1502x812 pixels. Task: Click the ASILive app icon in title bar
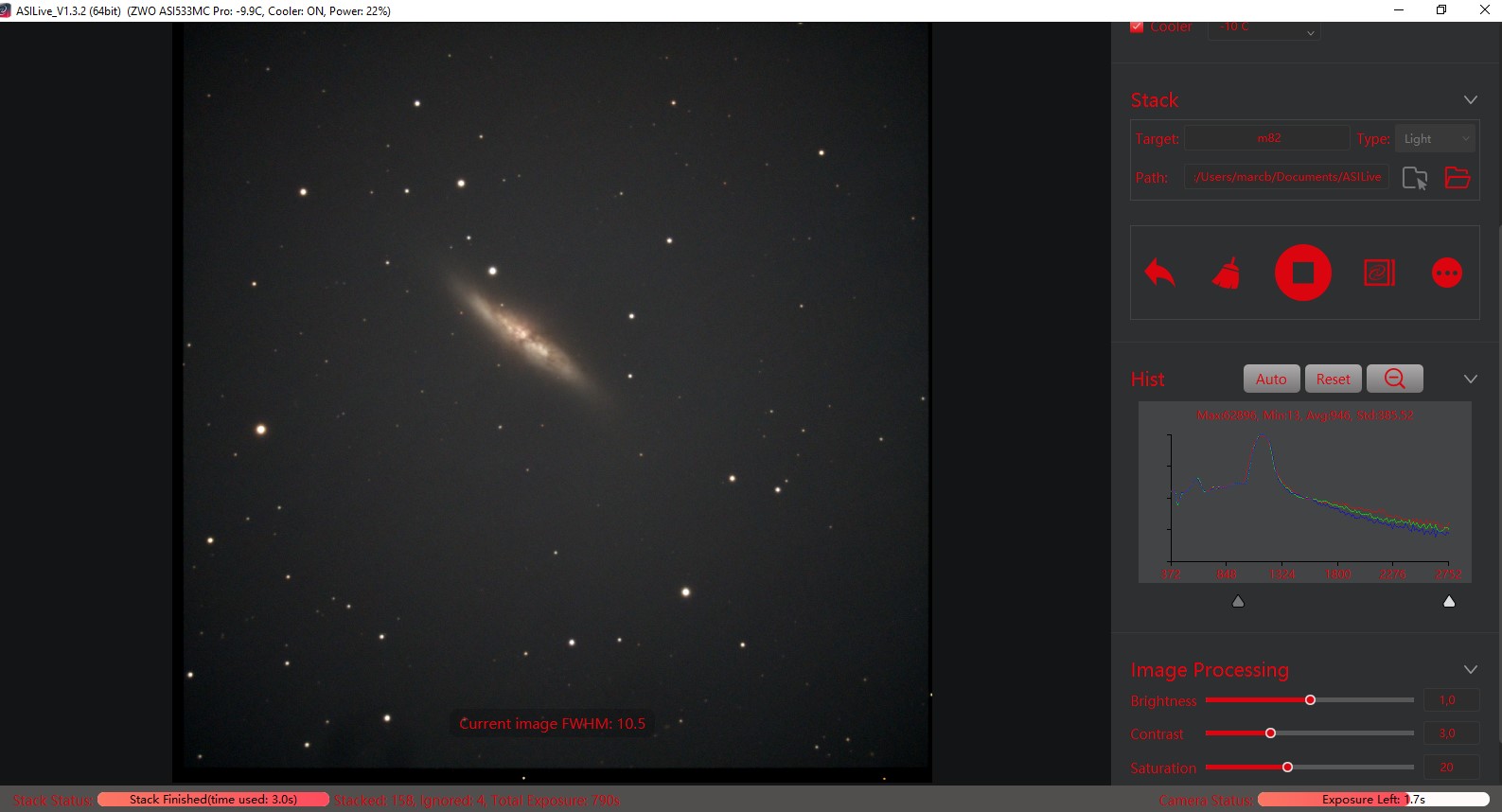tap(6, 10)
